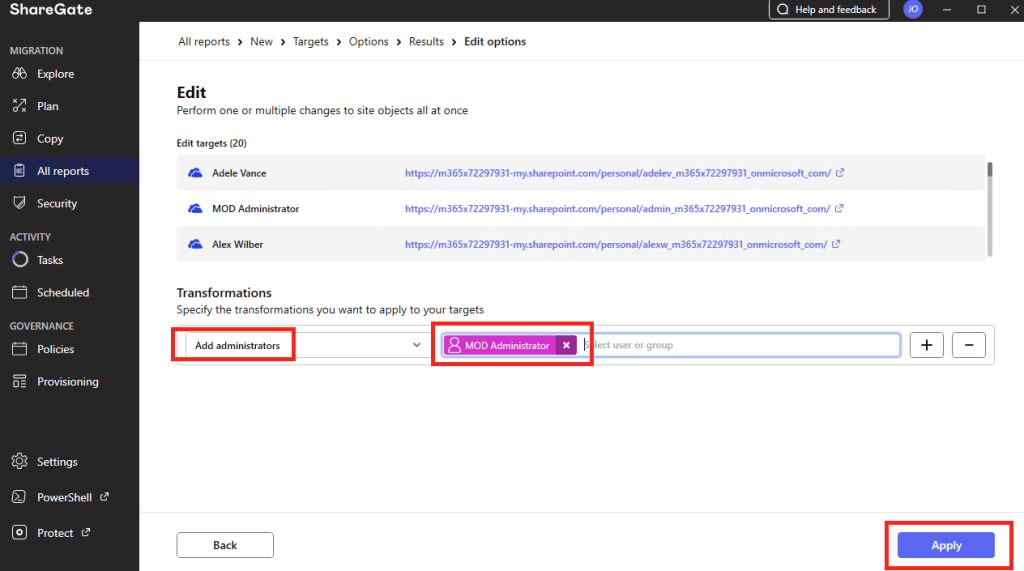This screenshot has height=571, width=1024.
Task: Open Adele Vance's personal SharePoint URL
Action: pyautogui.click(x=617, y=173)
